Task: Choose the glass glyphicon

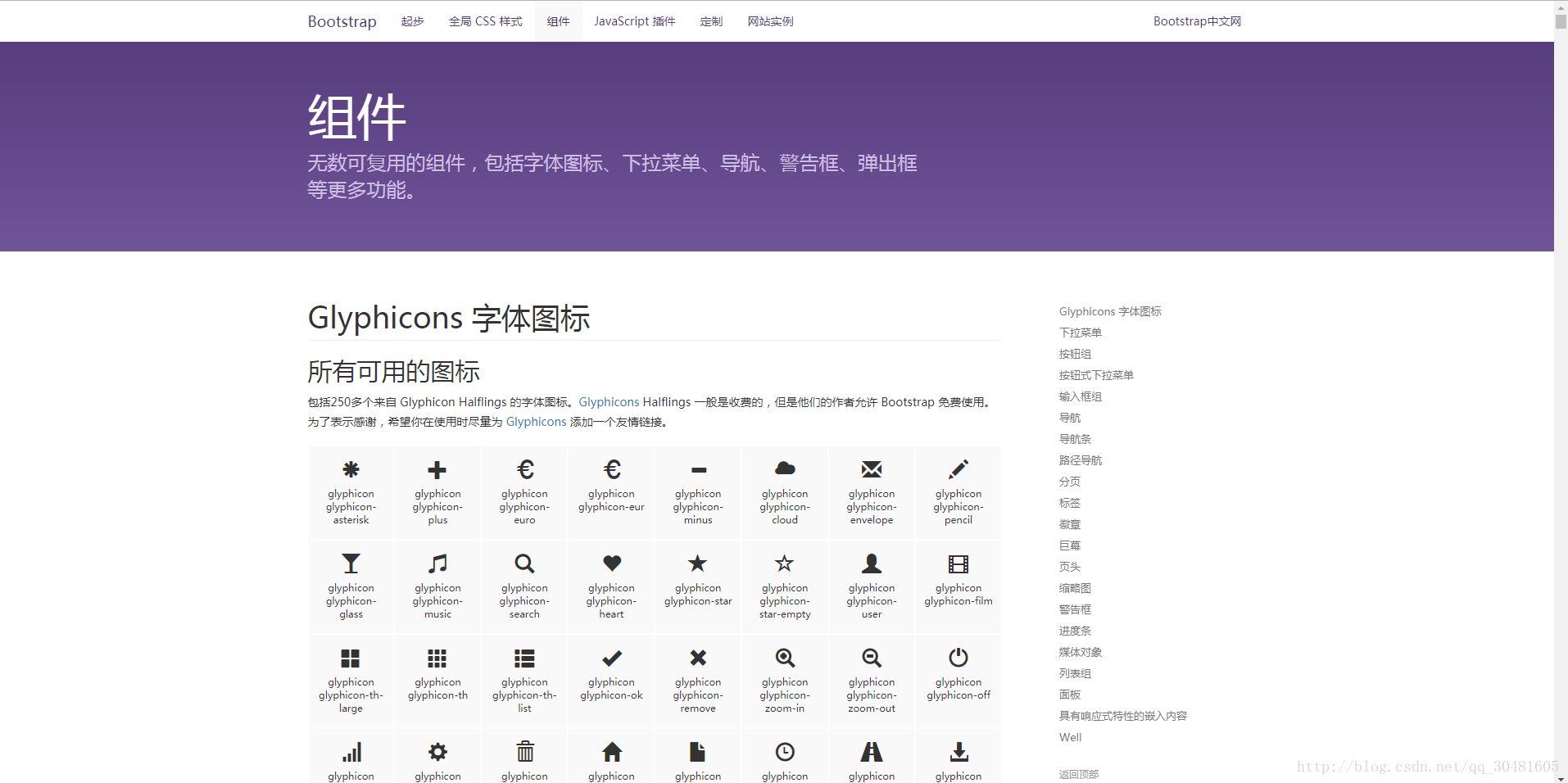Action: click(351, 563)
